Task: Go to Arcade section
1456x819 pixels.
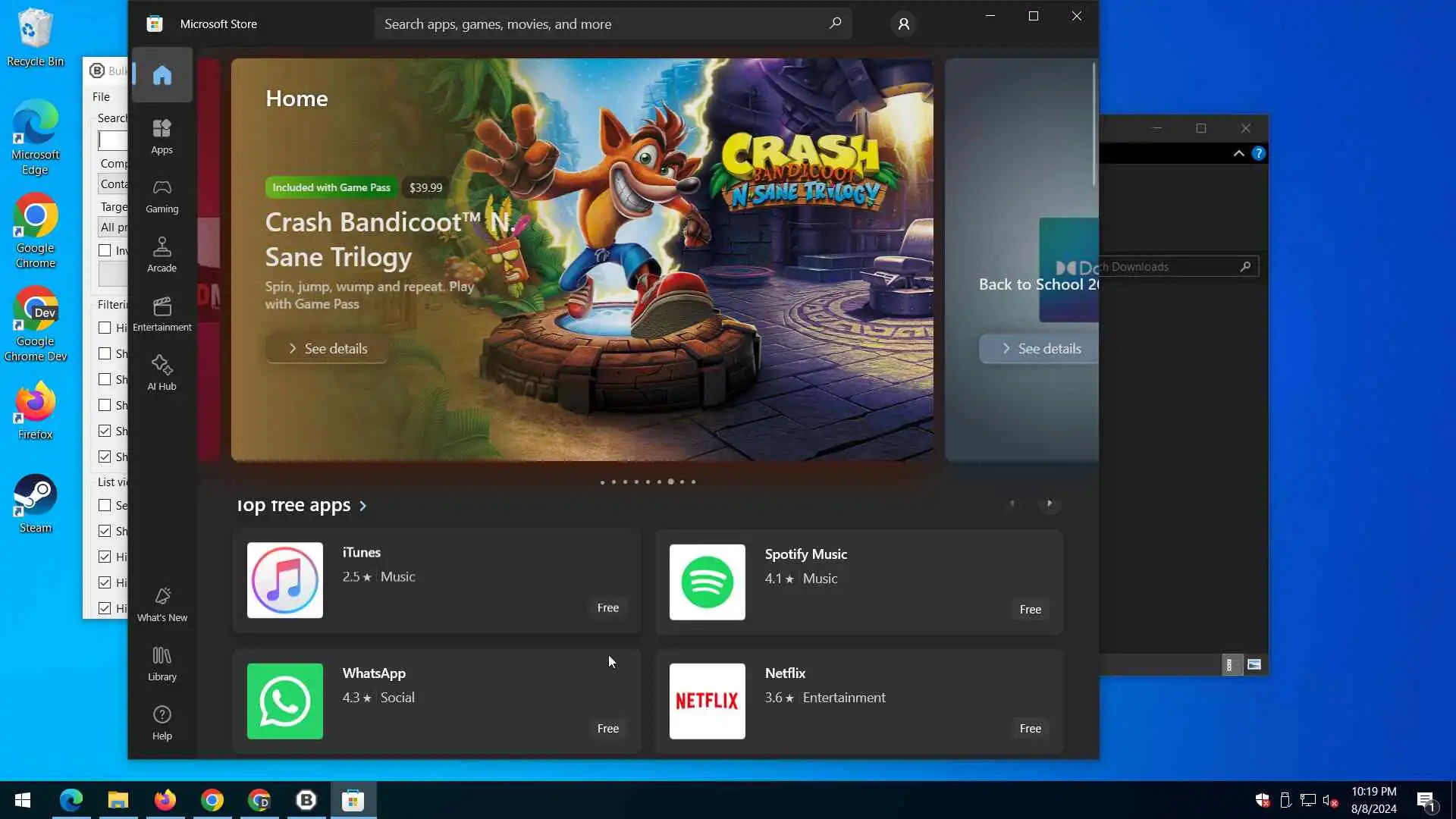Action: (x=162, y=255)
